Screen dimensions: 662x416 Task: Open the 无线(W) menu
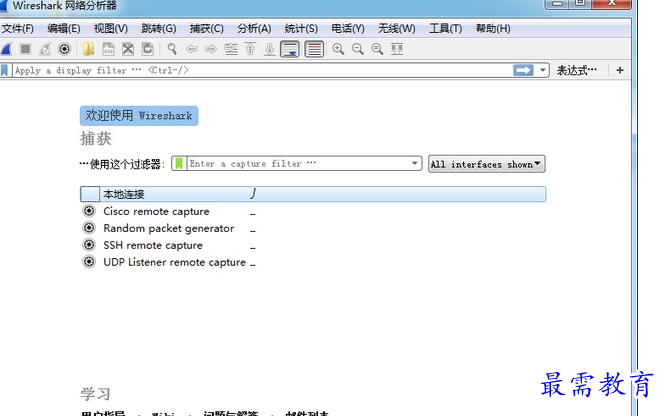(396, 29)
